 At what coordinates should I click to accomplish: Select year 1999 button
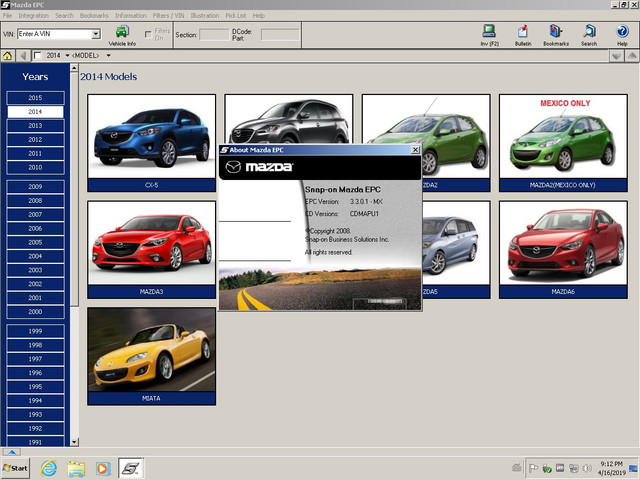pos(35,331)
